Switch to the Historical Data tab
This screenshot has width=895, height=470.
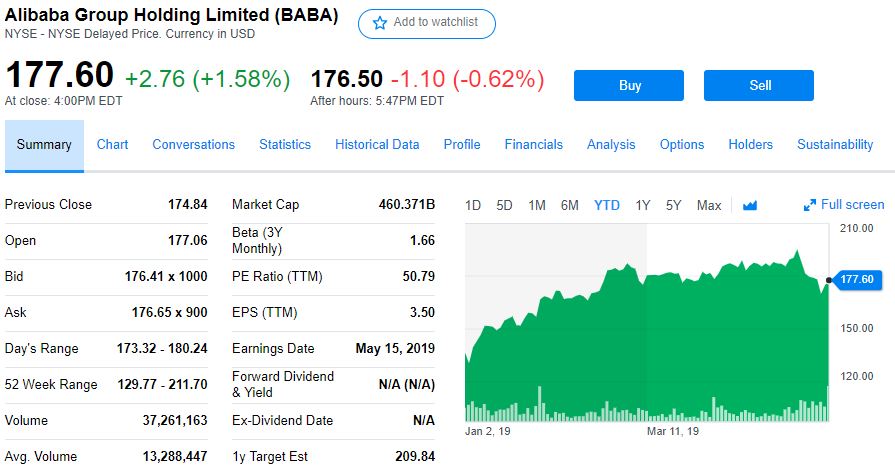point(377,144)
